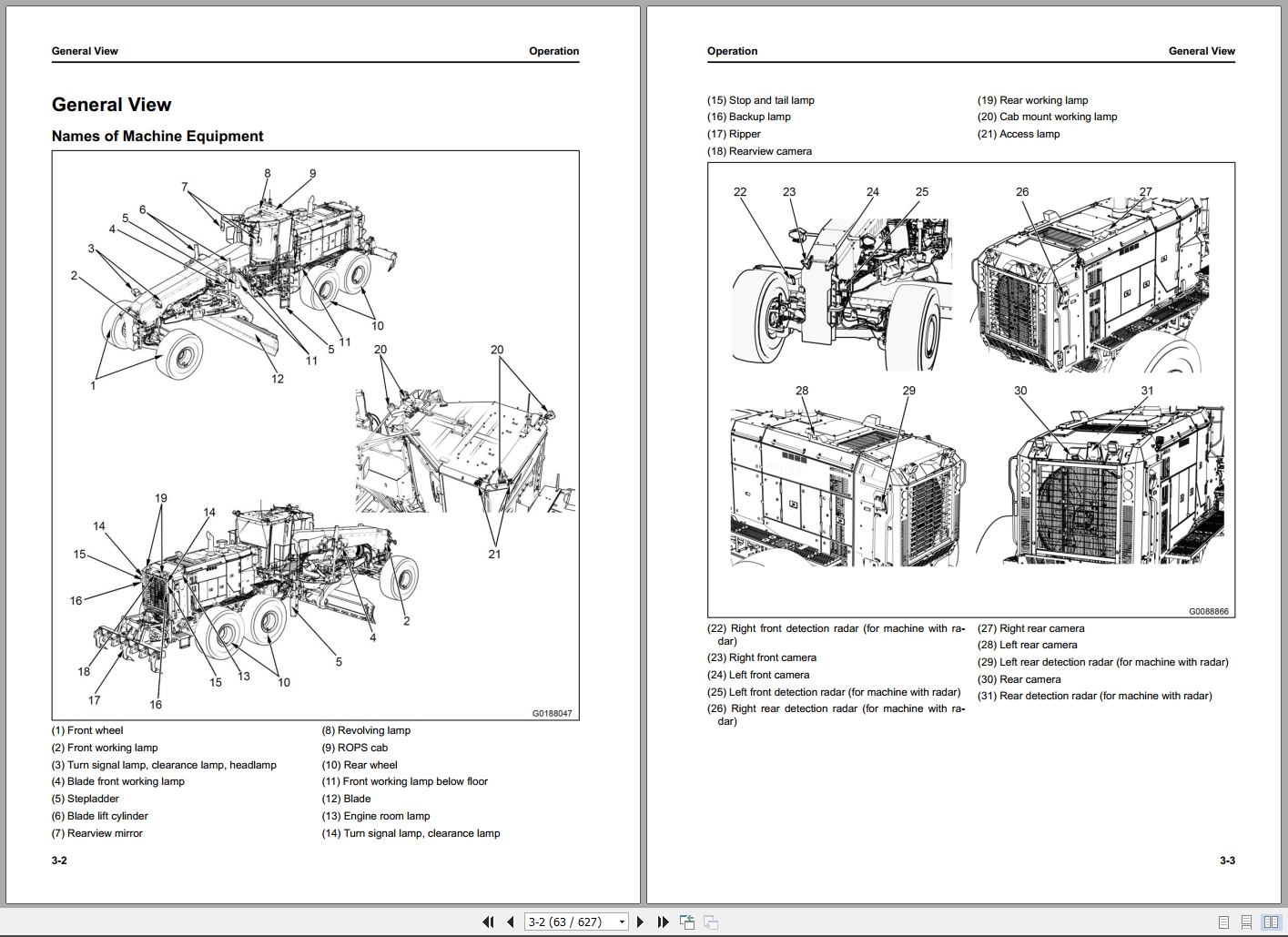Select the '(9) ROPS cab' legend entry
1288x937 pixels.
point(354,748)
